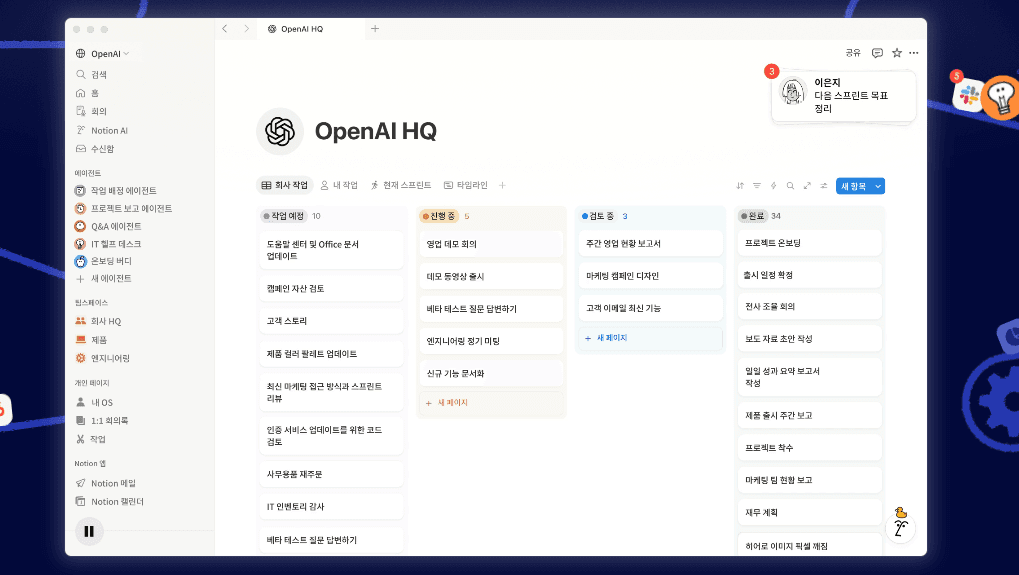Open view settings sliders icon
The height and width of the screenshot is (575, 1019).
(x=824, y=186)
